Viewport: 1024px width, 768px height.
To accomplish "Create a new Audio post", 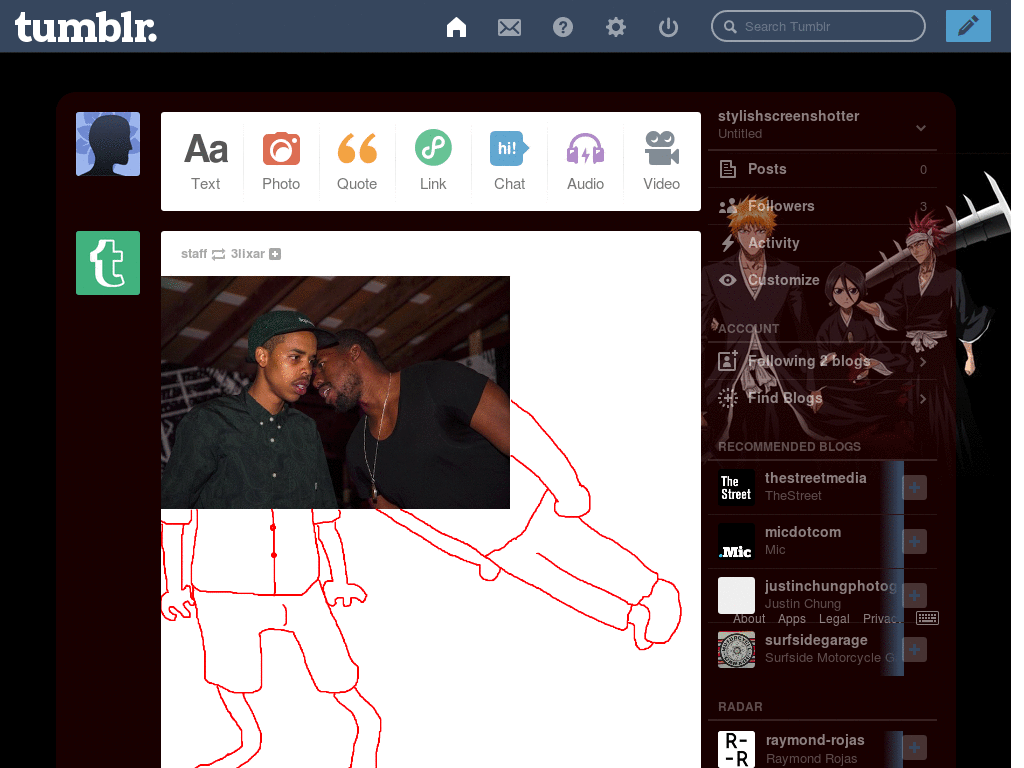I will click(585, 160).
